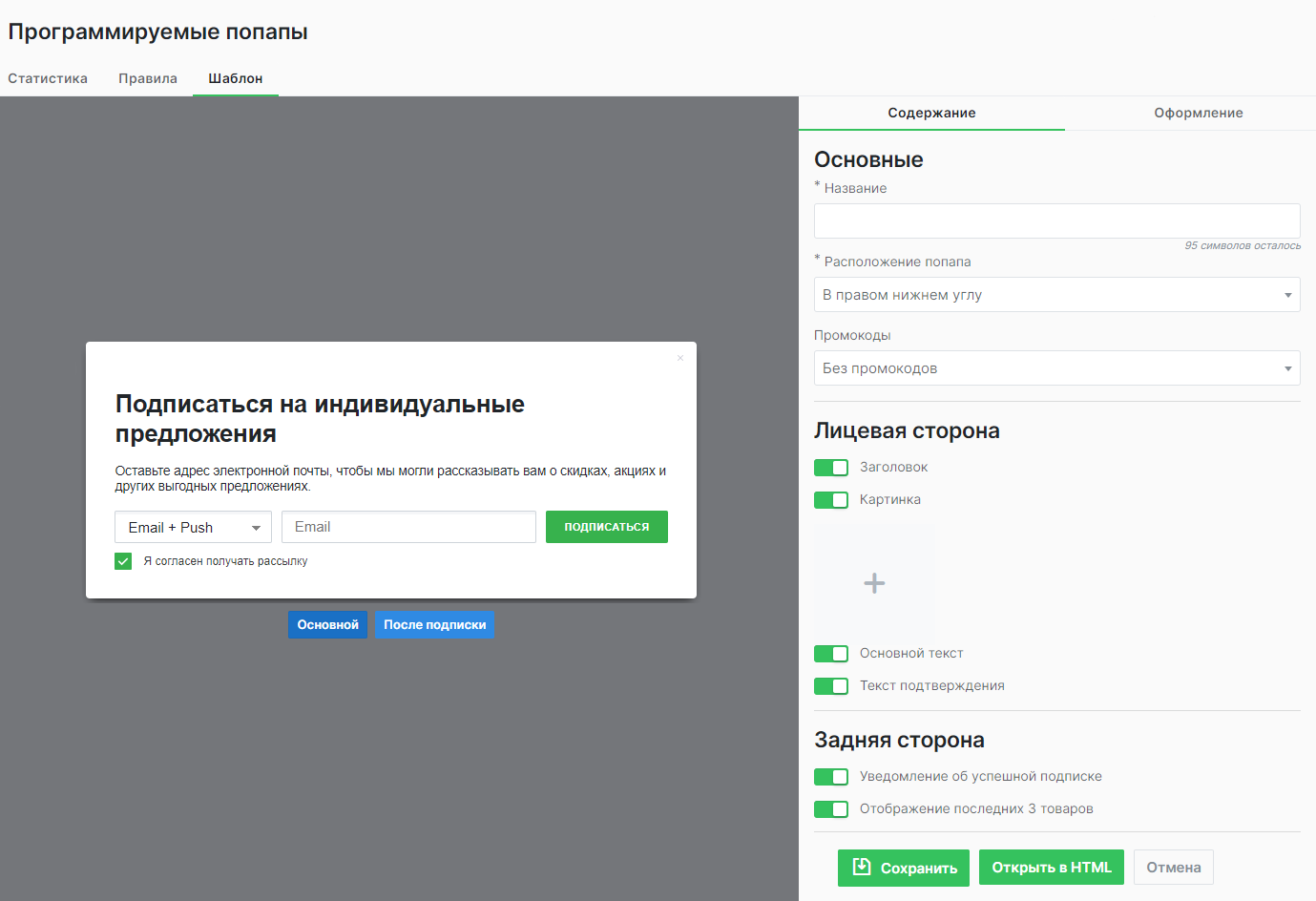Open the Расположение попапа dropdown
Viewport: 1316px width, 901px height.
click(x=1056, y=294)
